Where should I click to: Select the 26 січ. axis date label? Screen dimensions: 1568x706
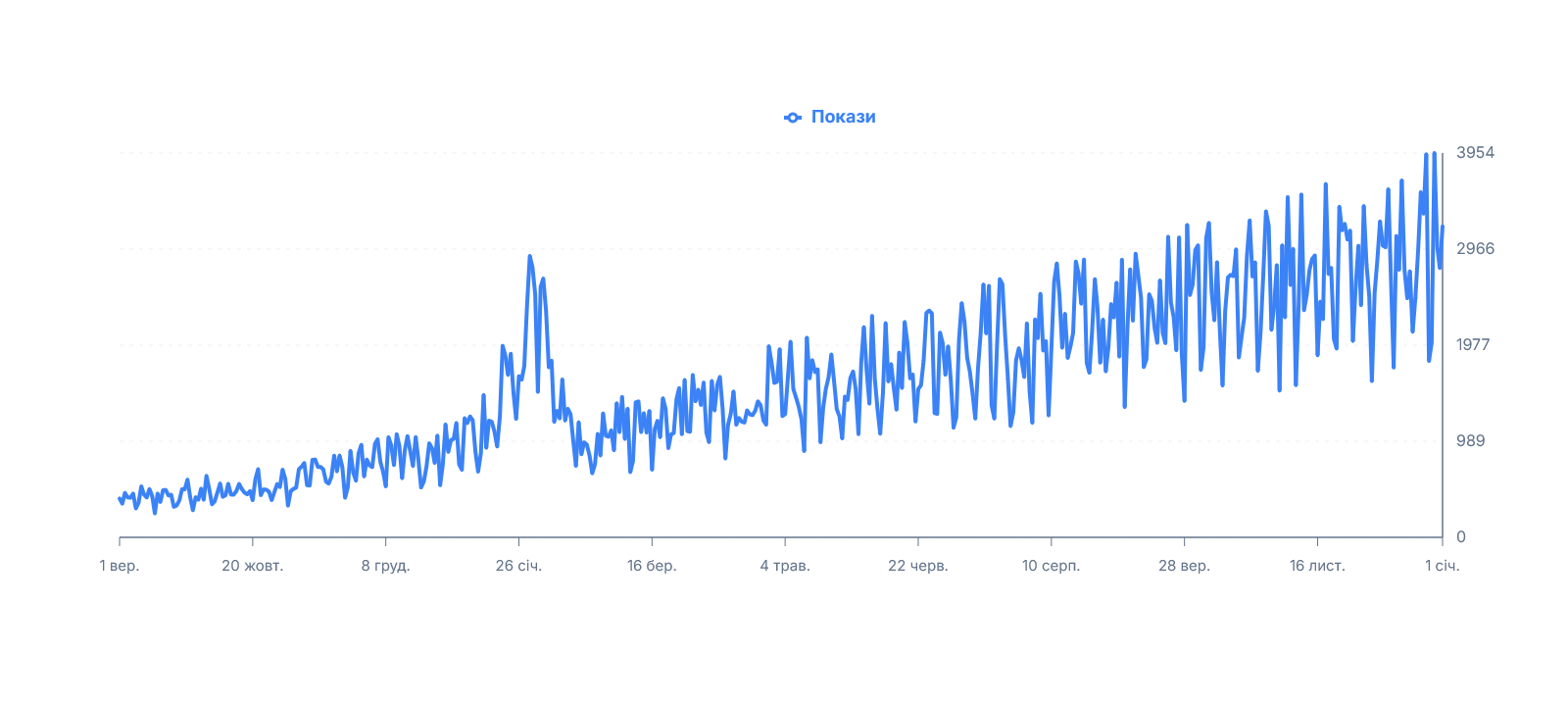click(x=518, y=566)
